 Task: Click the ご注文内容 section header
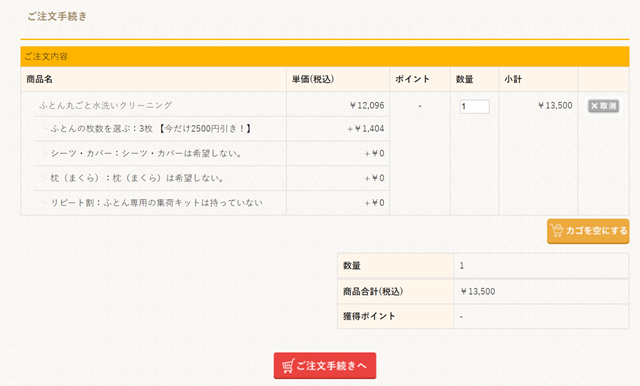[x=325, y=56]
